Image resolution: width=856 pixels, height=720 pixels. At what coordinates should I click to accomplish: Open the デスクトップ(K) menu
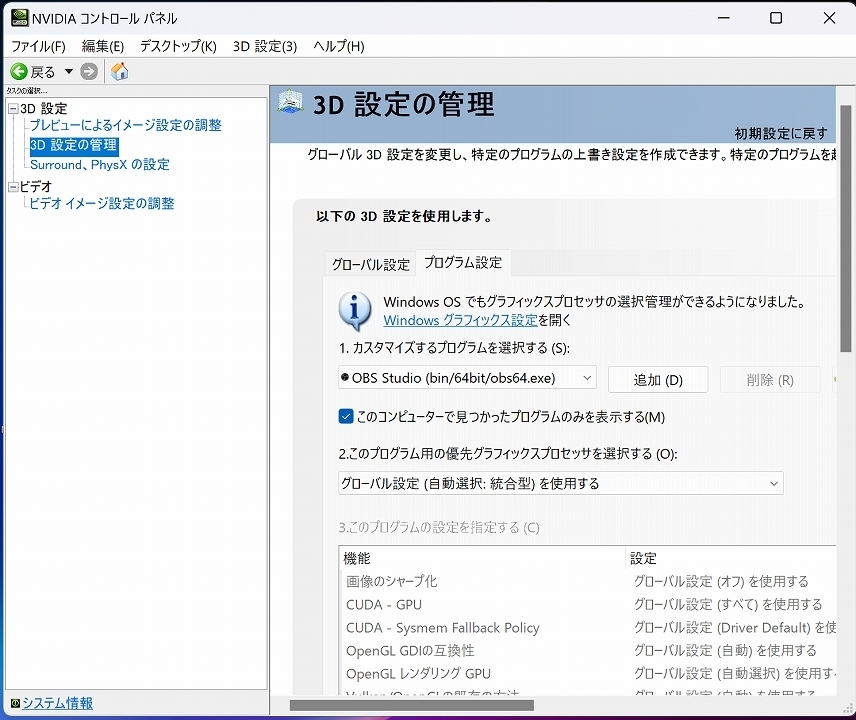click(178, 46)
